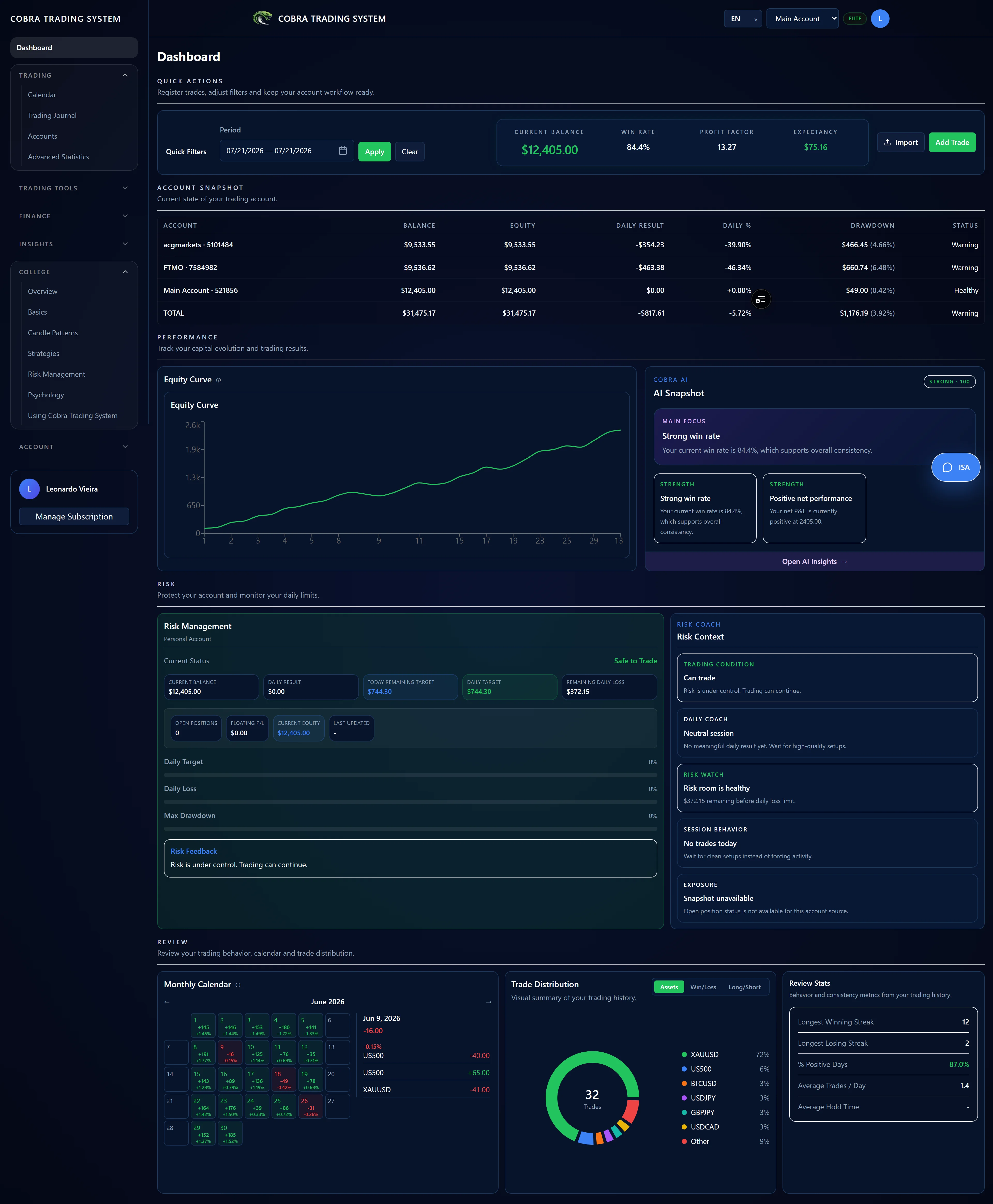Open Dashboard in the sidebar
The width and height of the screenshot is (993, 1204).
coord(74,48)
